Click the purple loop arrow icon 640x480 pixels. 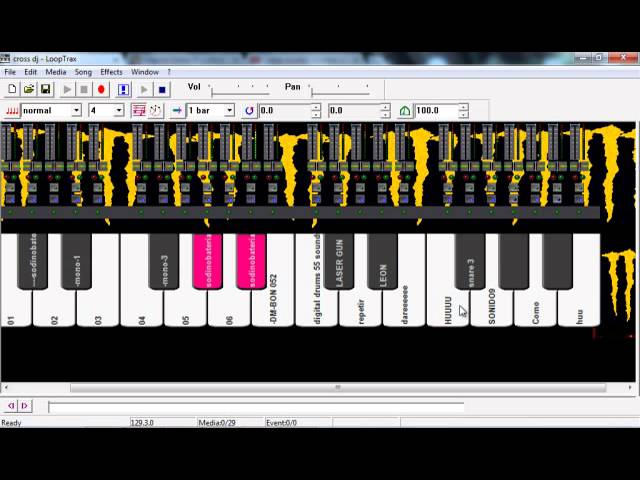(249, 111)
